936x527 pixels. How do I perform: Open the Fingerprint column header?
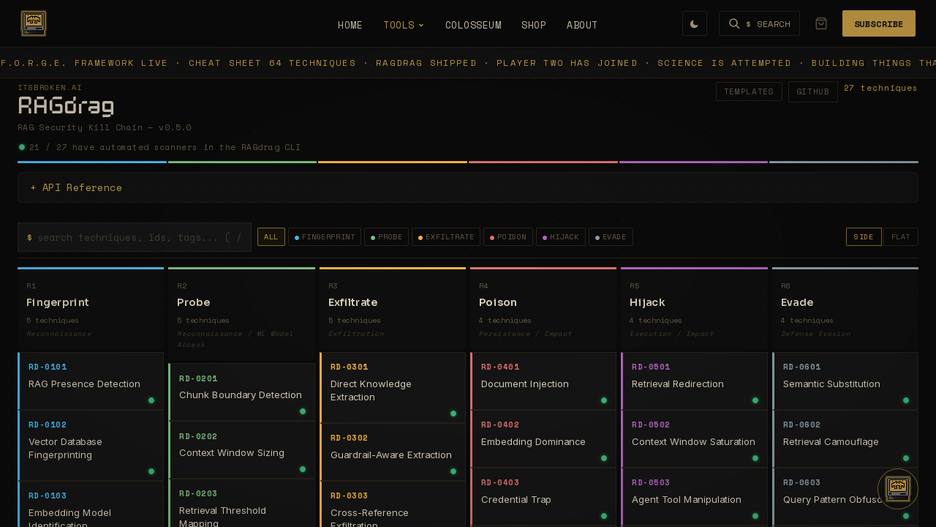(x=91, y=309)
